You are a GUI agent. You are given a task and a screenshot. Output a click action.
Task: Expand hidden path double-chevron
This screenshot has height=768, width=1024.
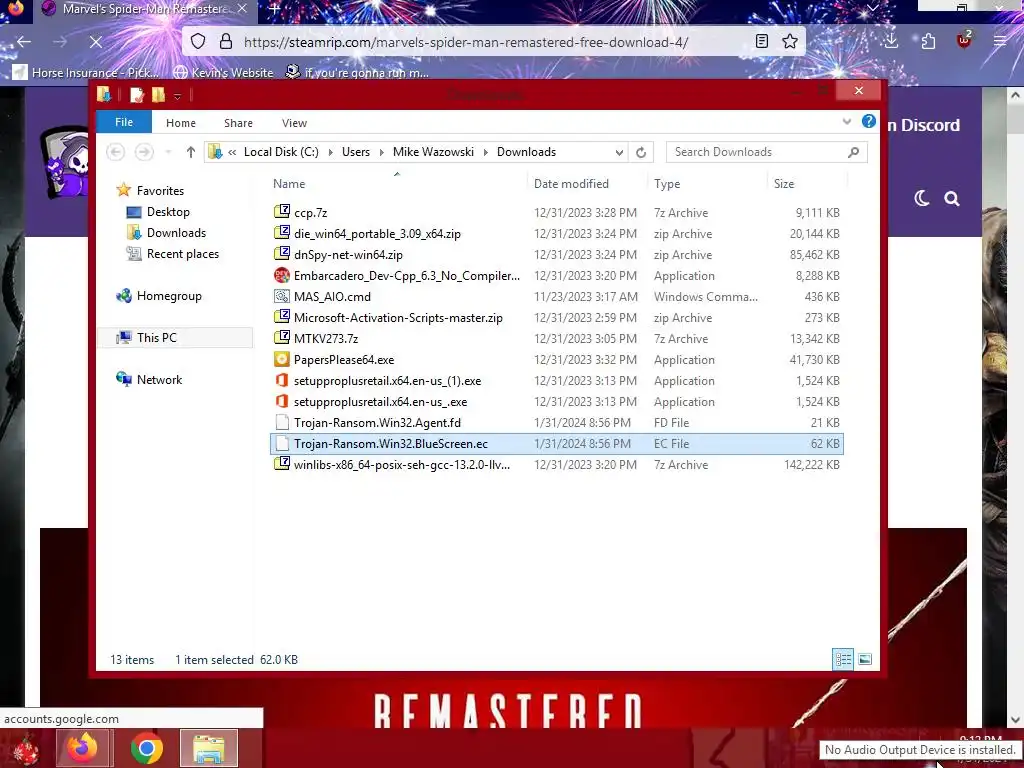click(x=232, y=152)
